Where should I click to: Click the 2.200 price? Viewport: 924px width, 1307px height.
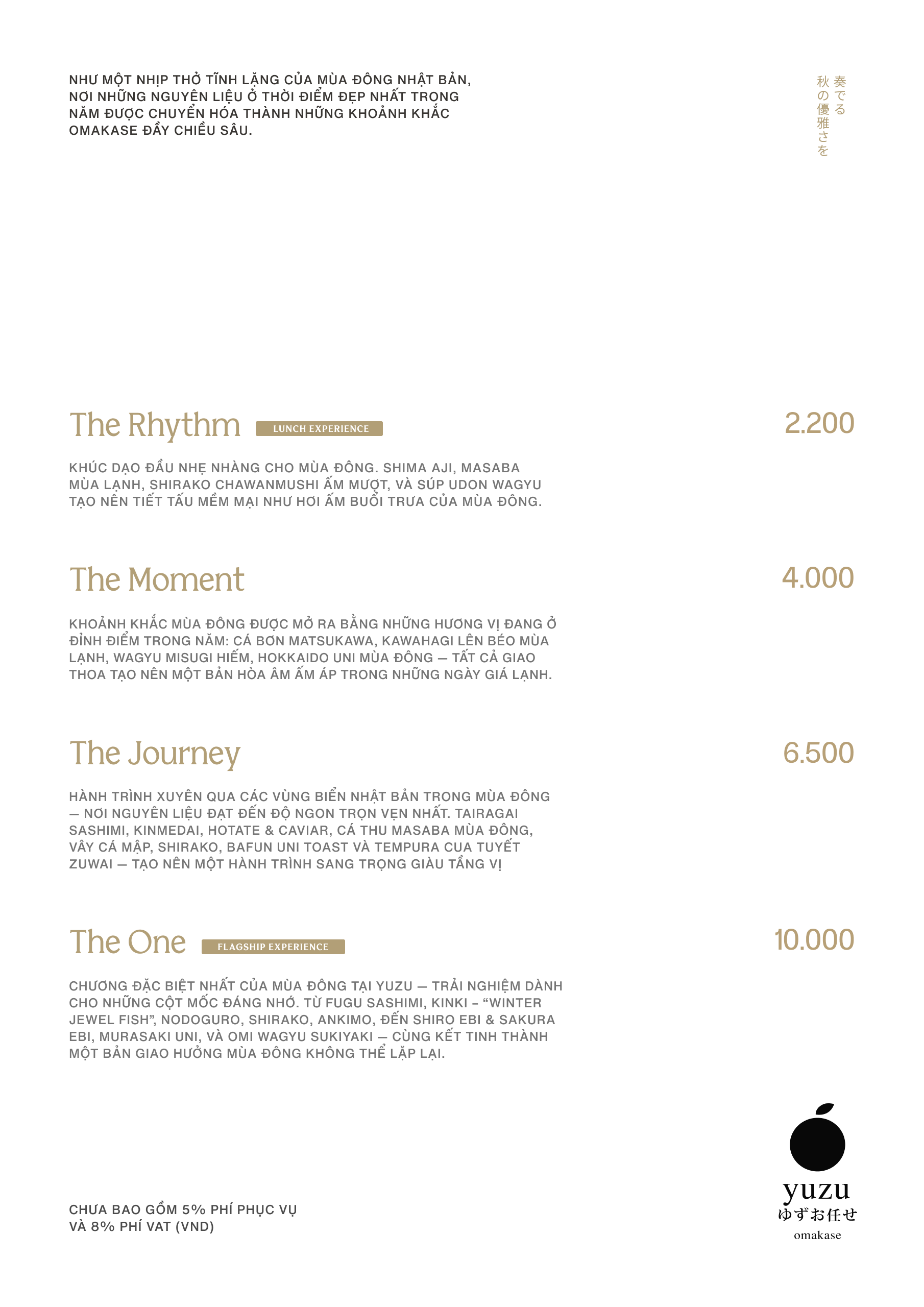coord(819,424)
